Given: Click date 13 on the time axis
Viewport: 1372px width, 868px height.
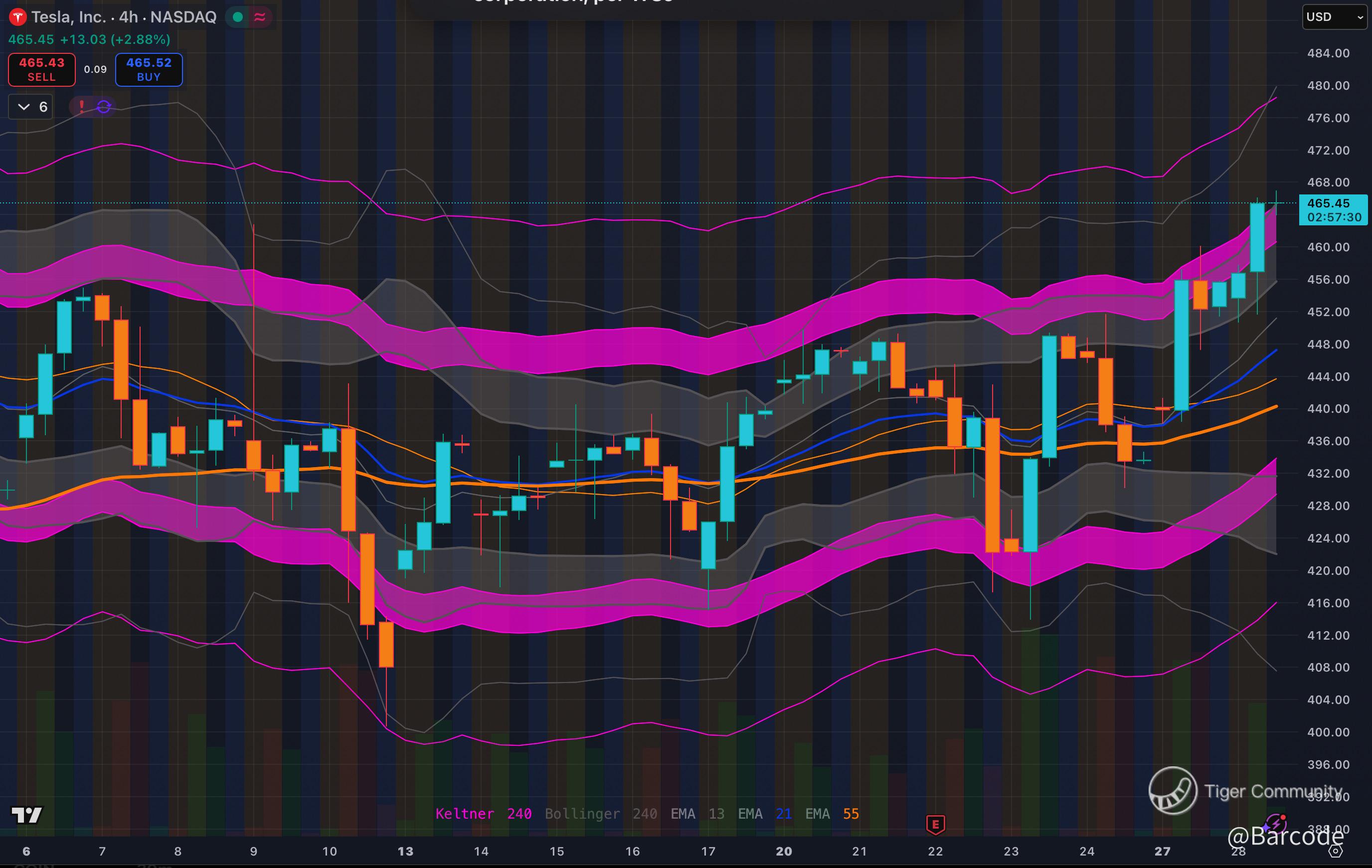Looking at the screenshot, I should tap(405, 852).
